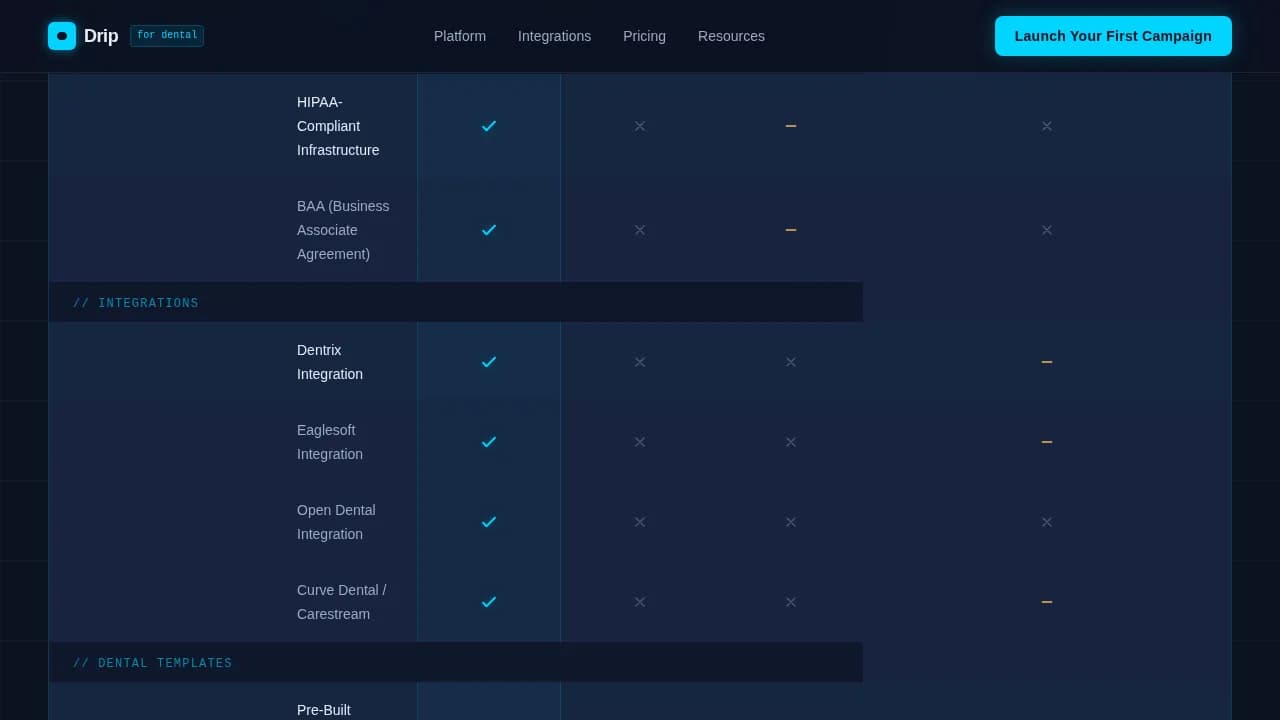Viewport: 1280px width, 720px height.
Task: Click the dash icon in the BAA row
Action: (791, 230)
